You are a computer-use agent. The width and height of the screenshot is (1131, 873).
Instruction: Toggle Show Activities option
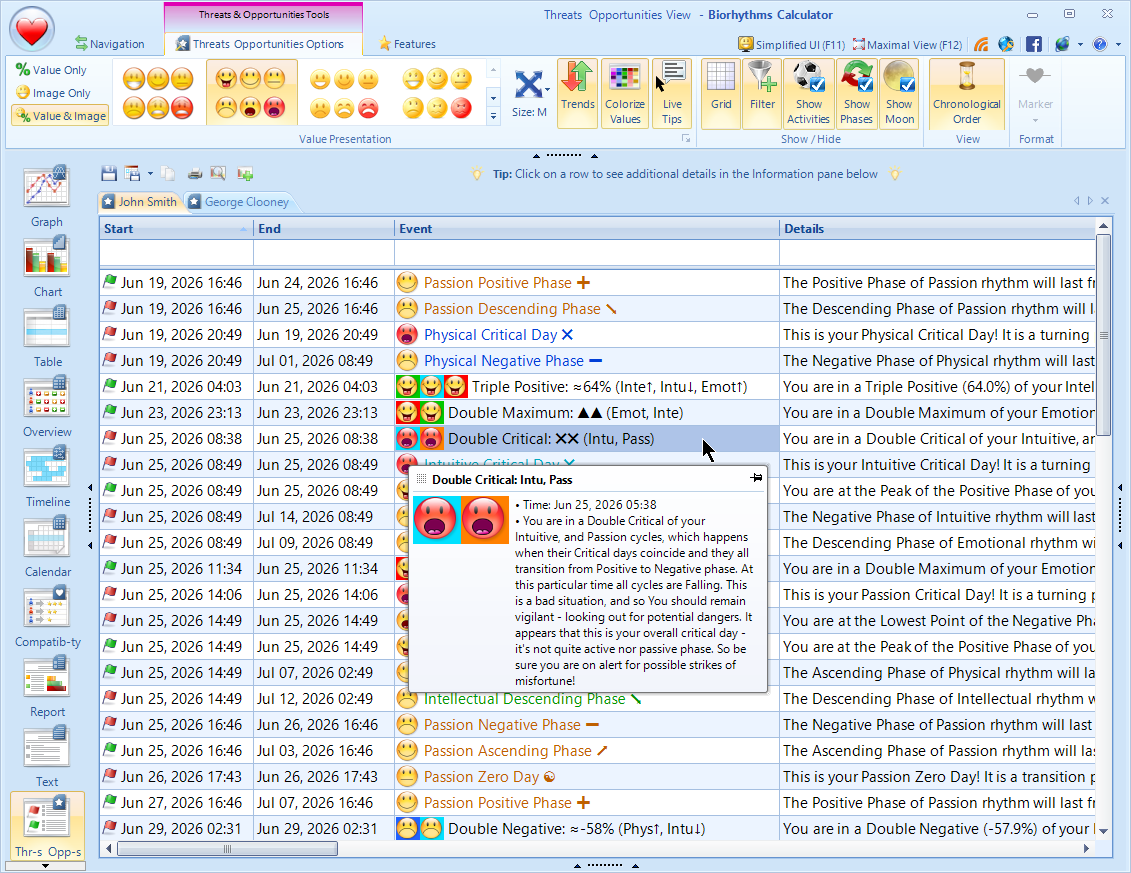click(808, 93)
